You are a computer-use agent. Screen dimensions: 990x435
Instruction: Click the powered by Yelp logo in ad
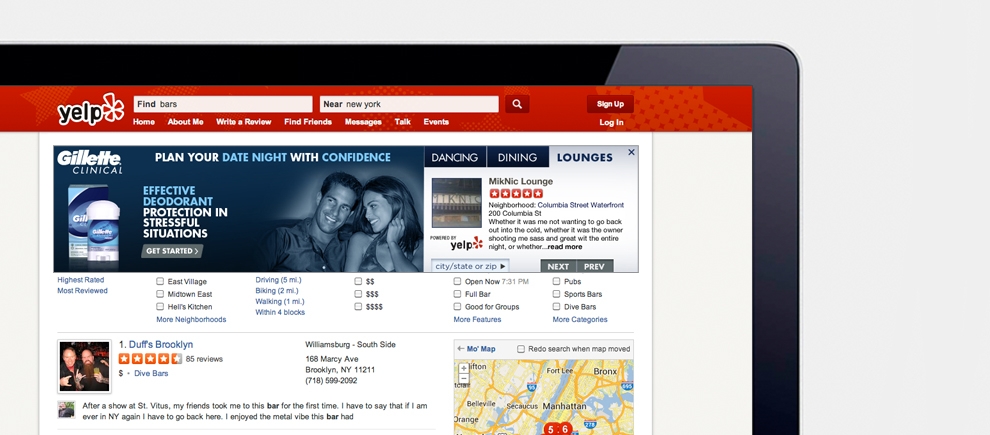pos(456,243)
